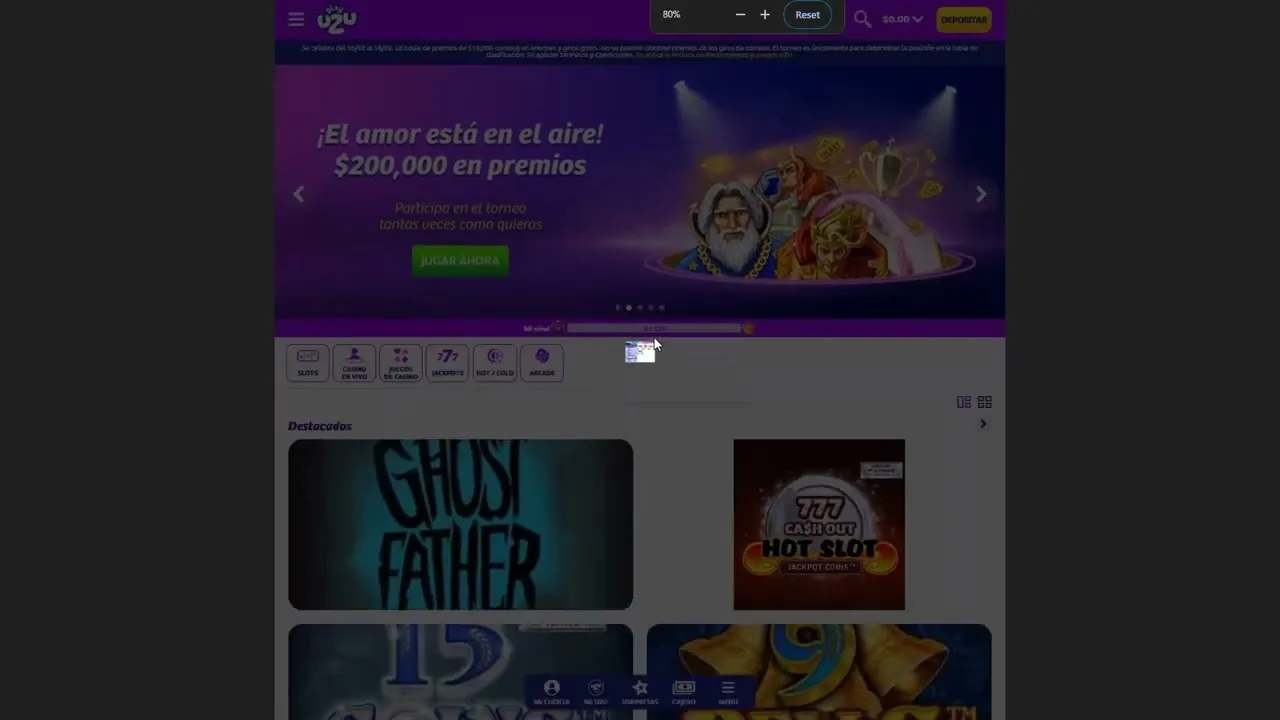The image size is (1280, 720).
Task: Open the search magnifier icon
Action: (862, 19)
